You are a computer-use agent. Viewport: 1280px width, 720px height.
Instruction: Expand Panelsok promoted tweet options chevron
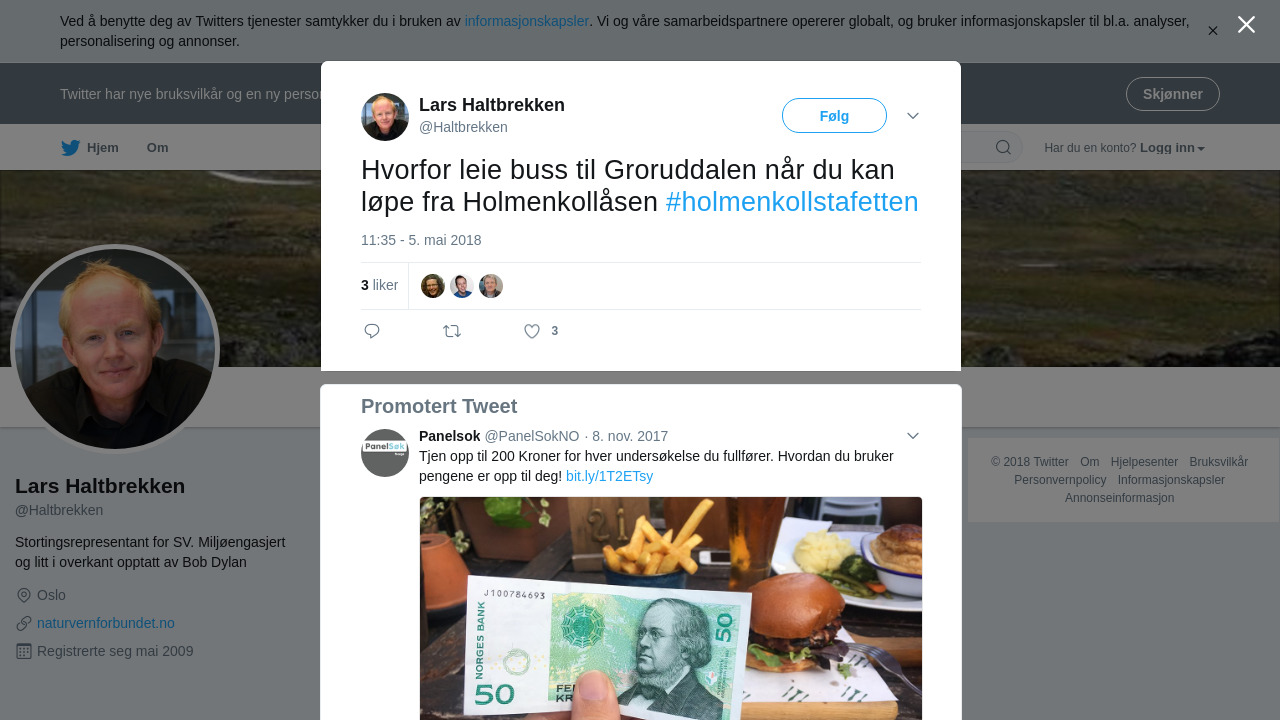pyautogui.click(x=913, y=436)
